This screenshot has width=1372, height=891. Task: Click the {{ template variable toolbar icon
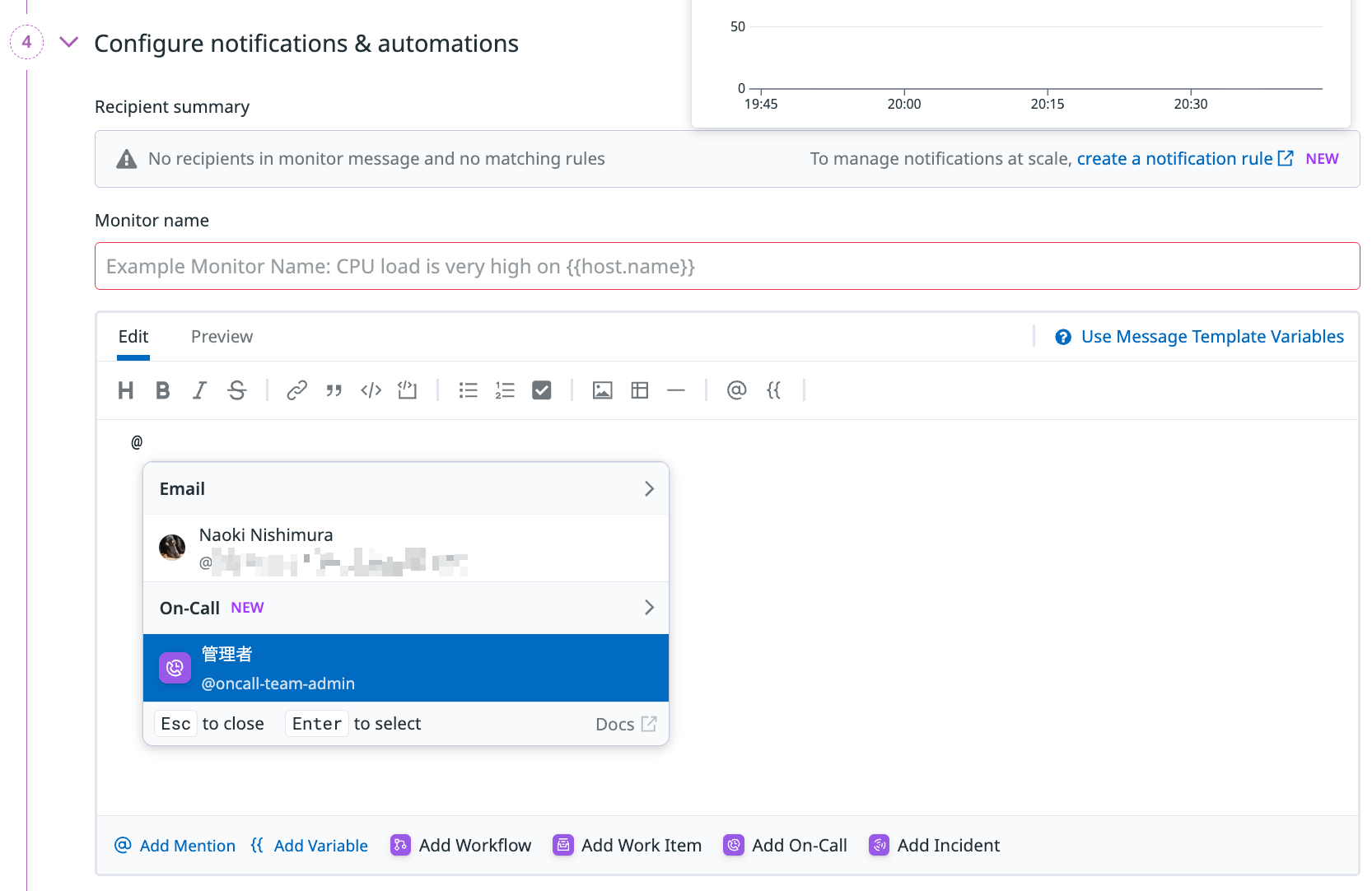773,390
